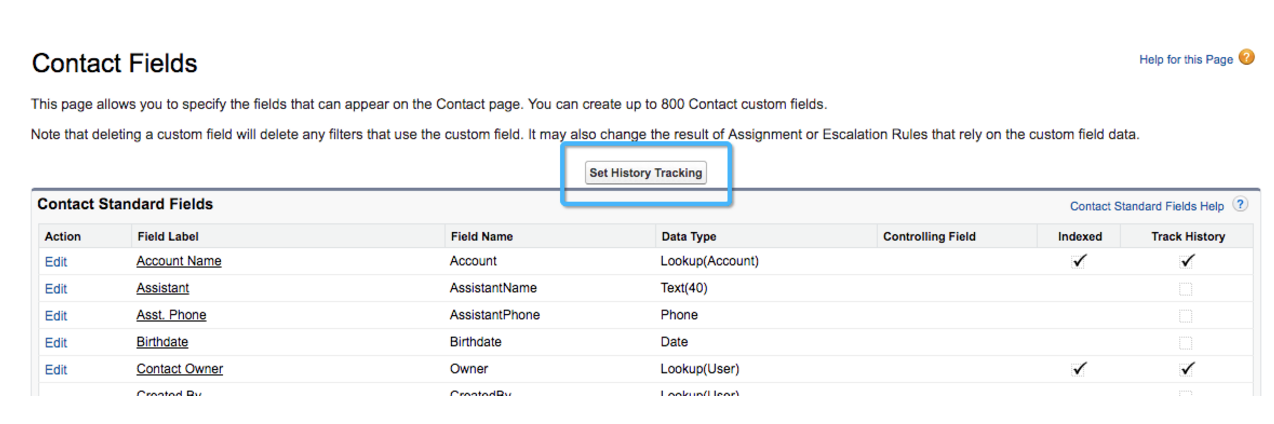Click the Track History checkmark for Contact Owner

pos(1187,369)
